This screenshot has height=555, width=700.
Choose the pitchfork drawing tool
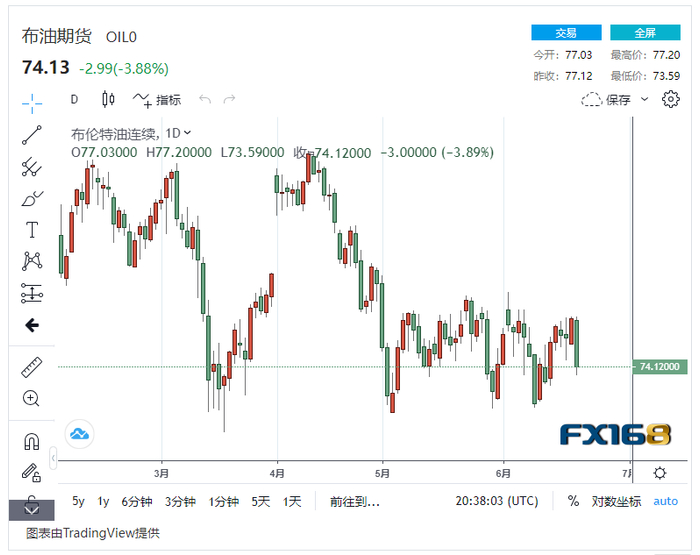click(32, 167)
